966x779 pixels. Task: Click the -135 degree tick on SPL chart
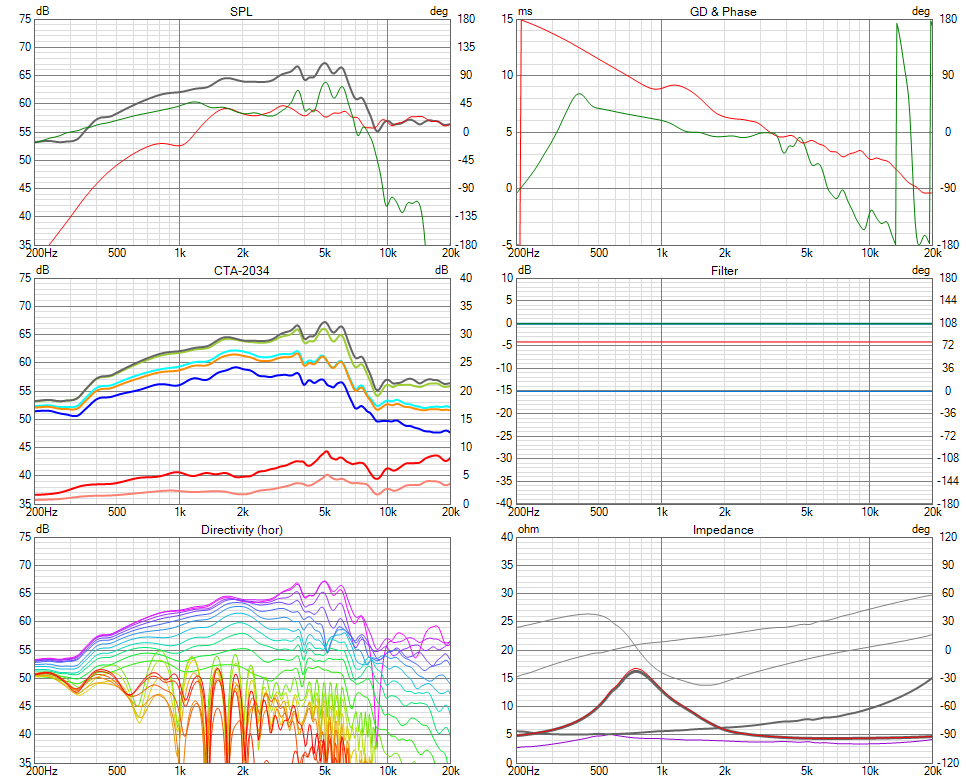465,216
